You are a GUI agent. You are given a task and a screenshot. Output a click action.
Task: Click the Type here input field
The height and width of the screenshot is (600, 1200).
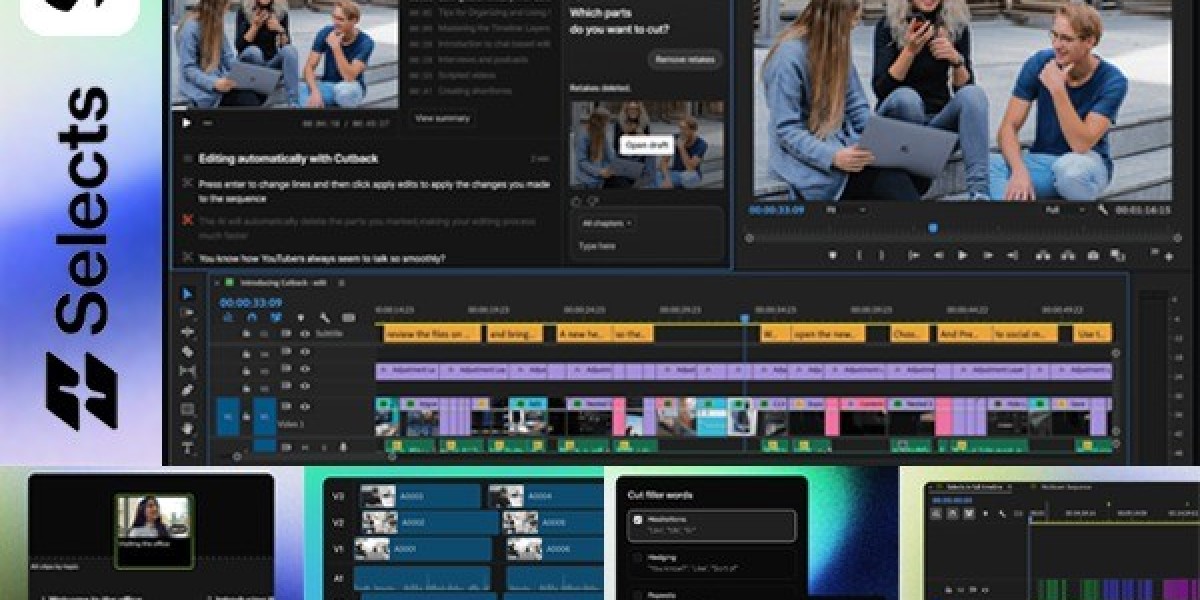(646, 245)
